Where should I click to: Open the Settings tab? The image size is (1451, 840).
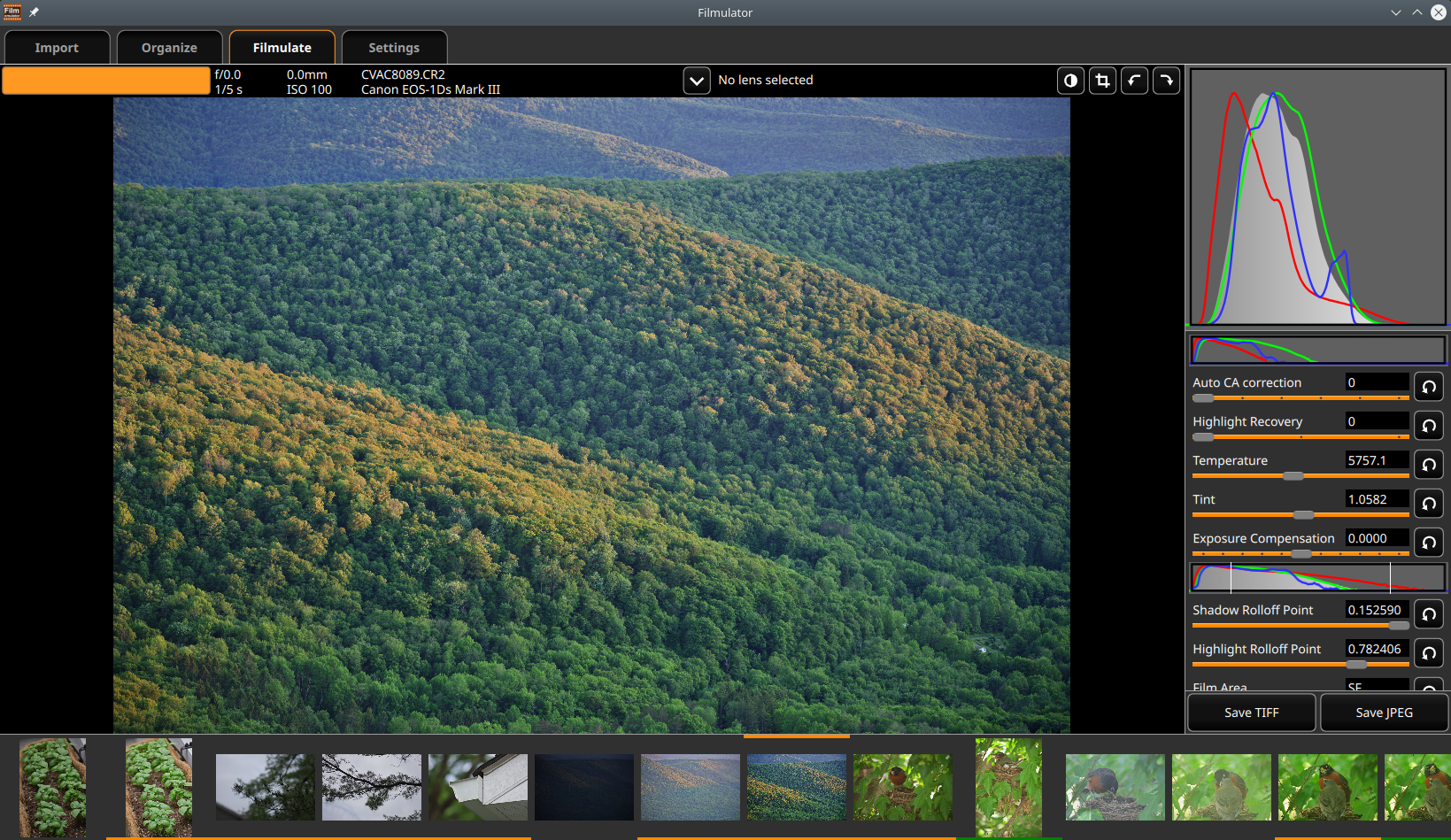394,47
